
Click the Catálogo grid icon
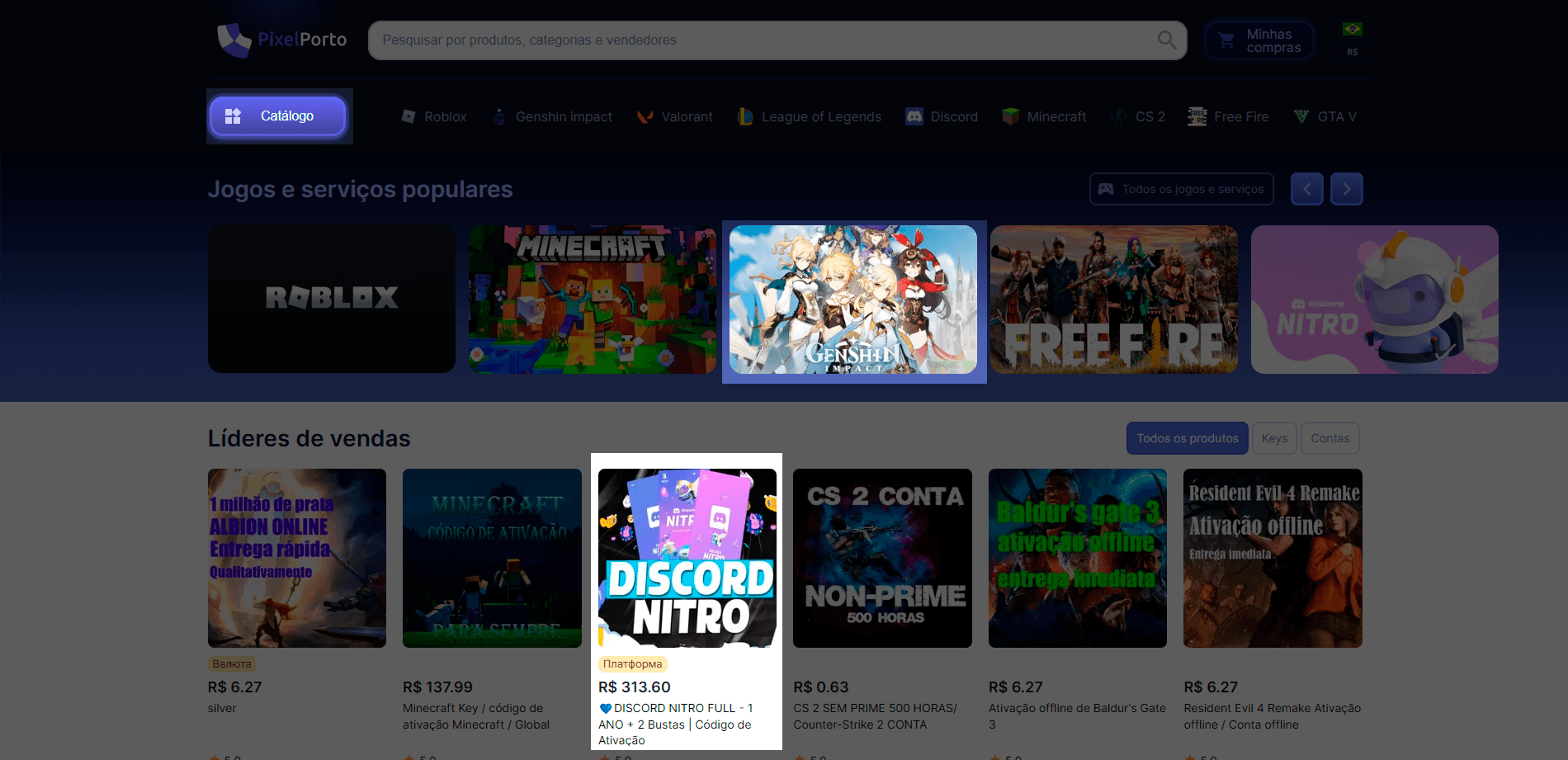[234, 116]
